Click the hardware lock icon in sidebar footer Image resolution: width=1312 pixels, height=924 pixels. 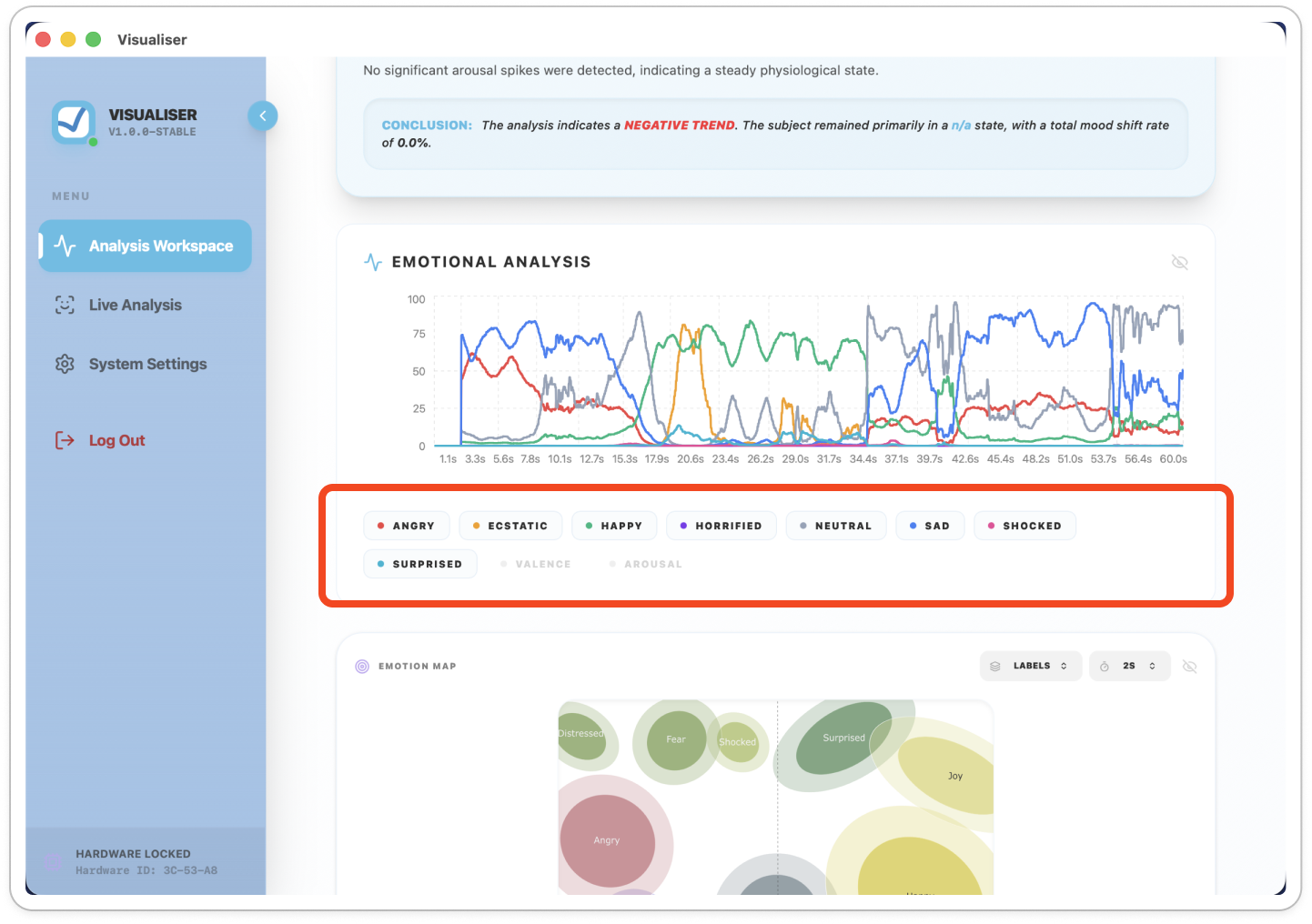point(55,861)
